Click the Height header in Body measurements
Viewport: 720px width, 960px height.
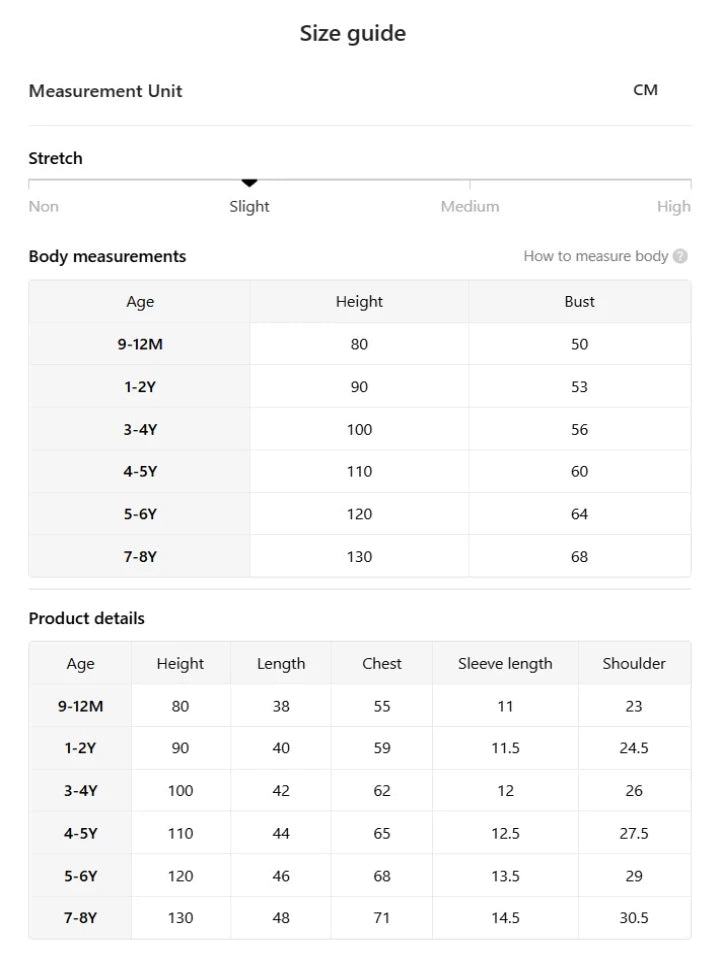coord(359,301)
